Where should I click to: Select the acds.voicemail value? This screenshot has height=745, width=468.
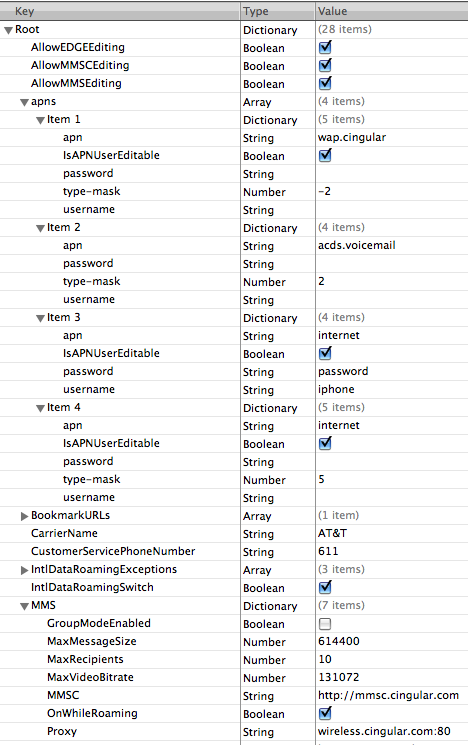pyautogui.click(x=357, y=245)
